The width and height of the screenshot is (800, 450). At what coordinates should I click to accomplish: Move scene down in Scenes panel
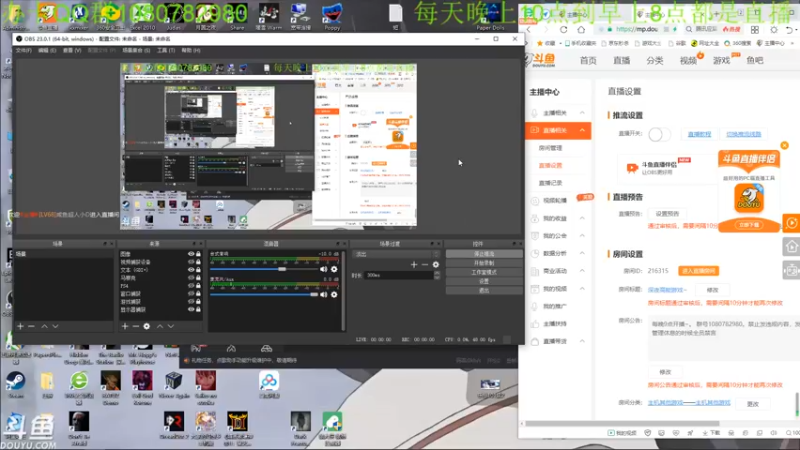click(55, 326)
